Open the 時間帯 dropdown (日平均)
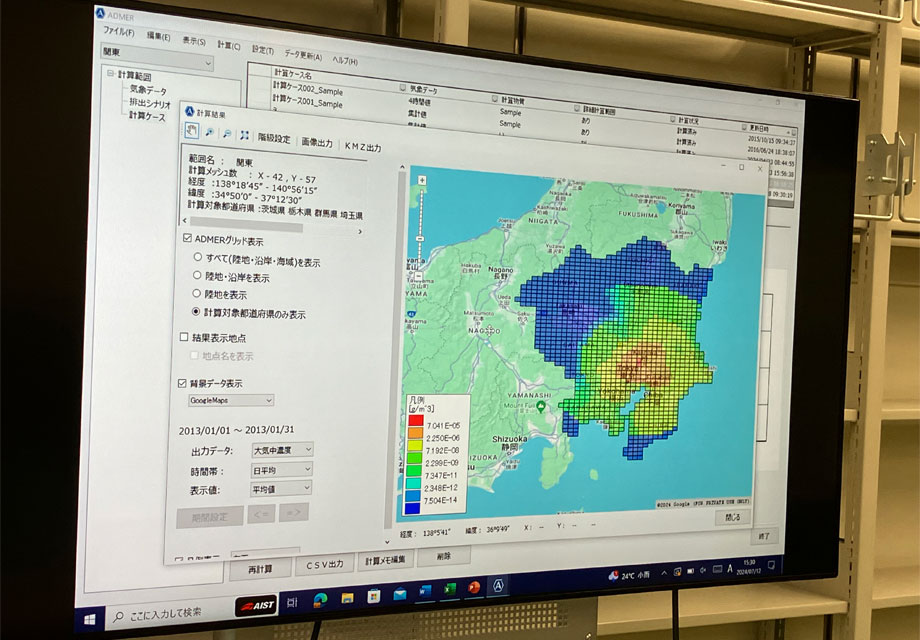Image resolution: width=920 pixels, height=640 pixels. pyautogui.click(x=281, y=469)
